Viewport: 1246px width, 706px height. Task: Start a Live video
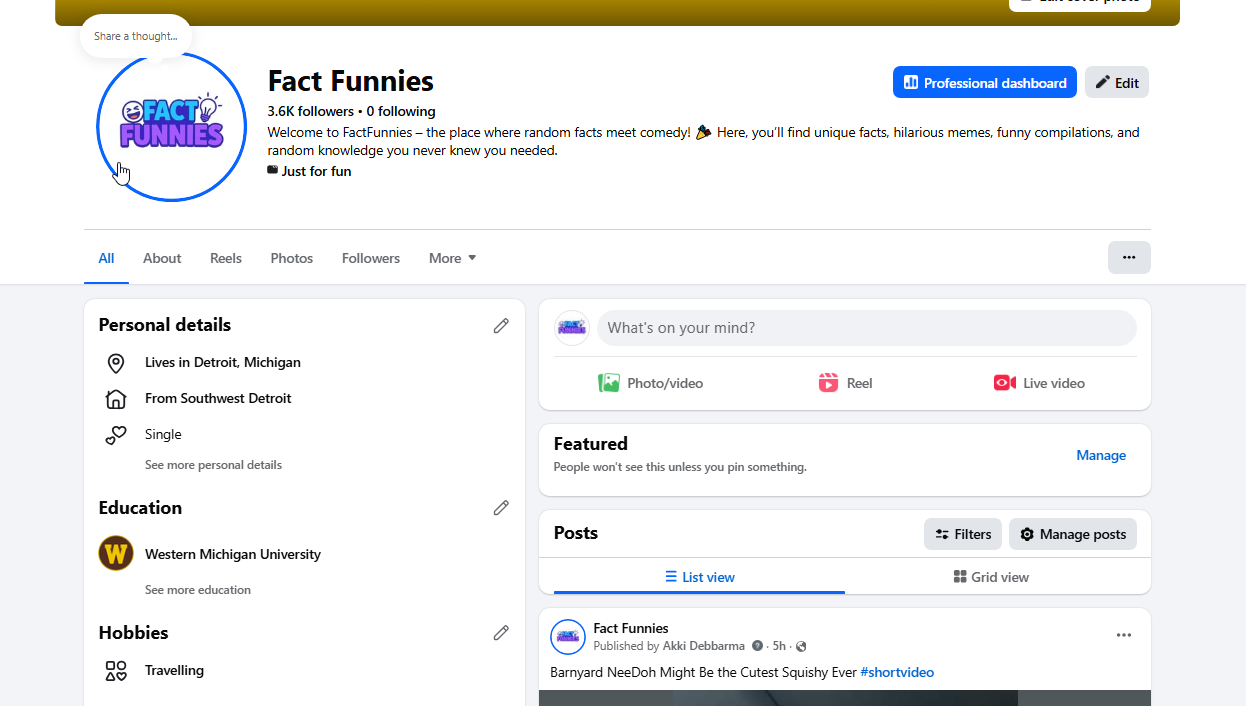[1039, 383]
